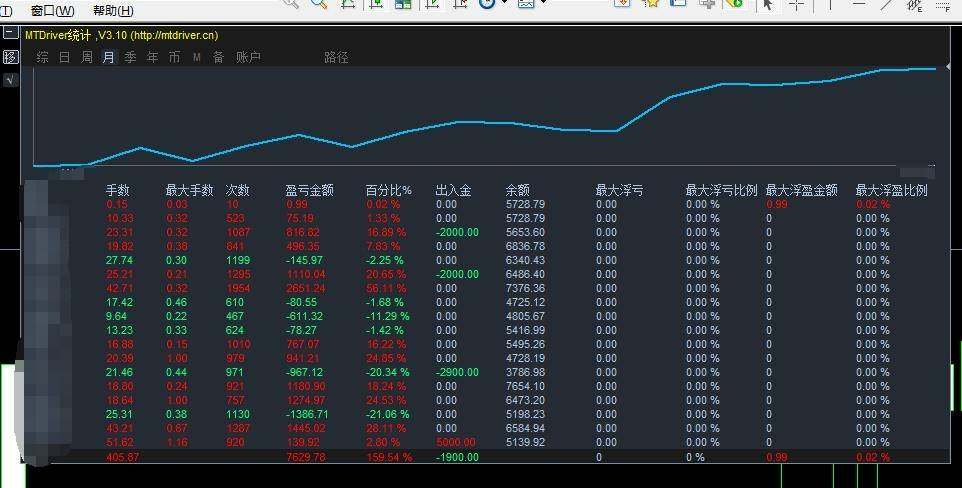Click the 余额 column header

point(517,190)
